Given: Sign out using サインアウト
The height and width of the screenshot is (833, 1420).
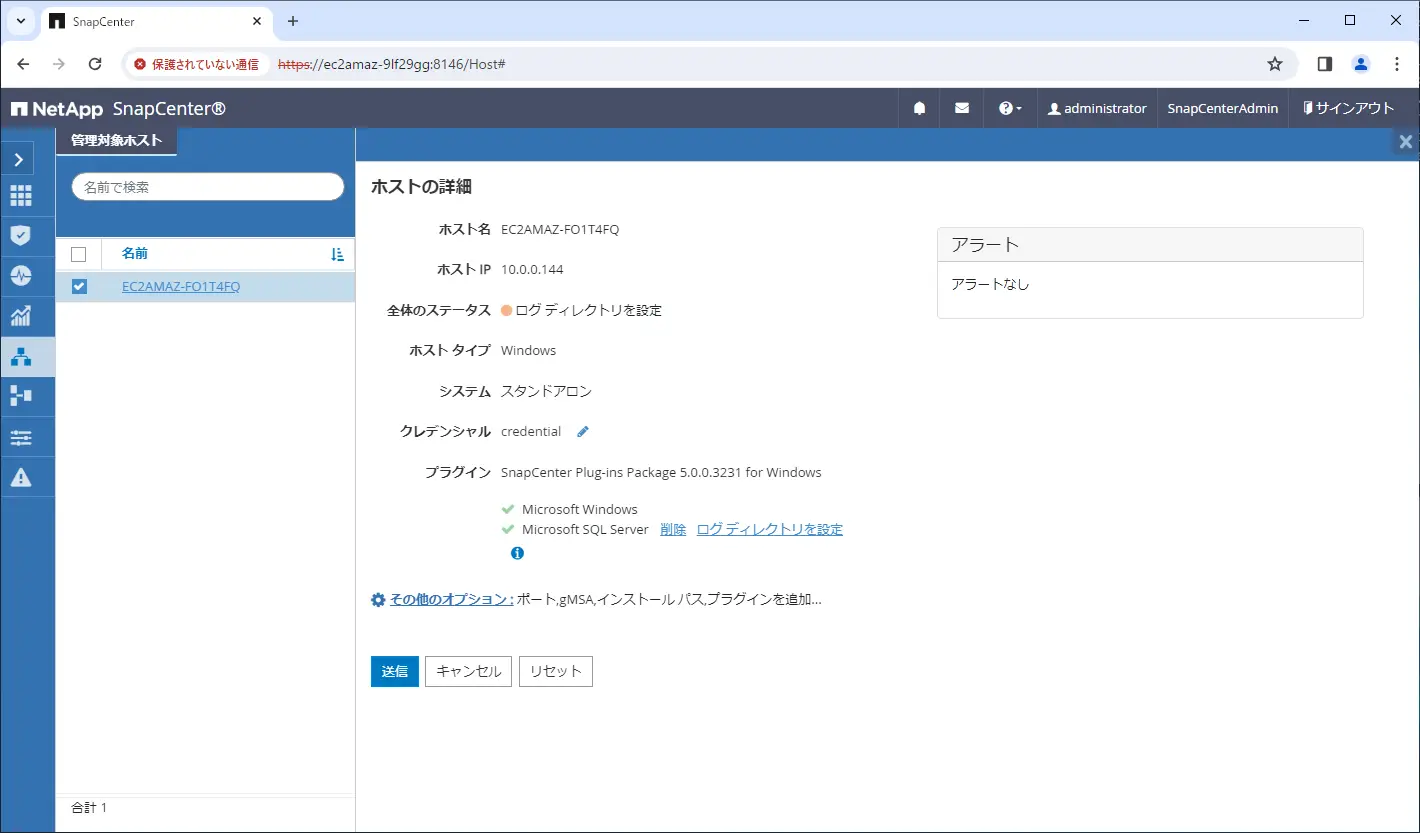Looking at the screenshot, I should click(x=1348, y=108).
